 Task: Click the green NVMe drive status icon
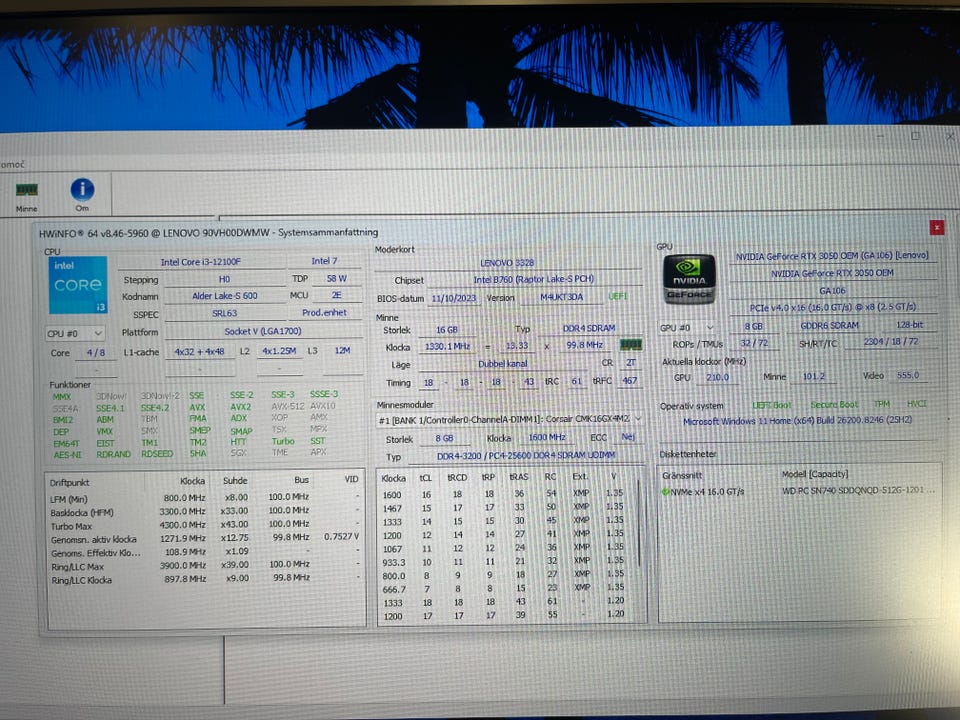[667, 492]
